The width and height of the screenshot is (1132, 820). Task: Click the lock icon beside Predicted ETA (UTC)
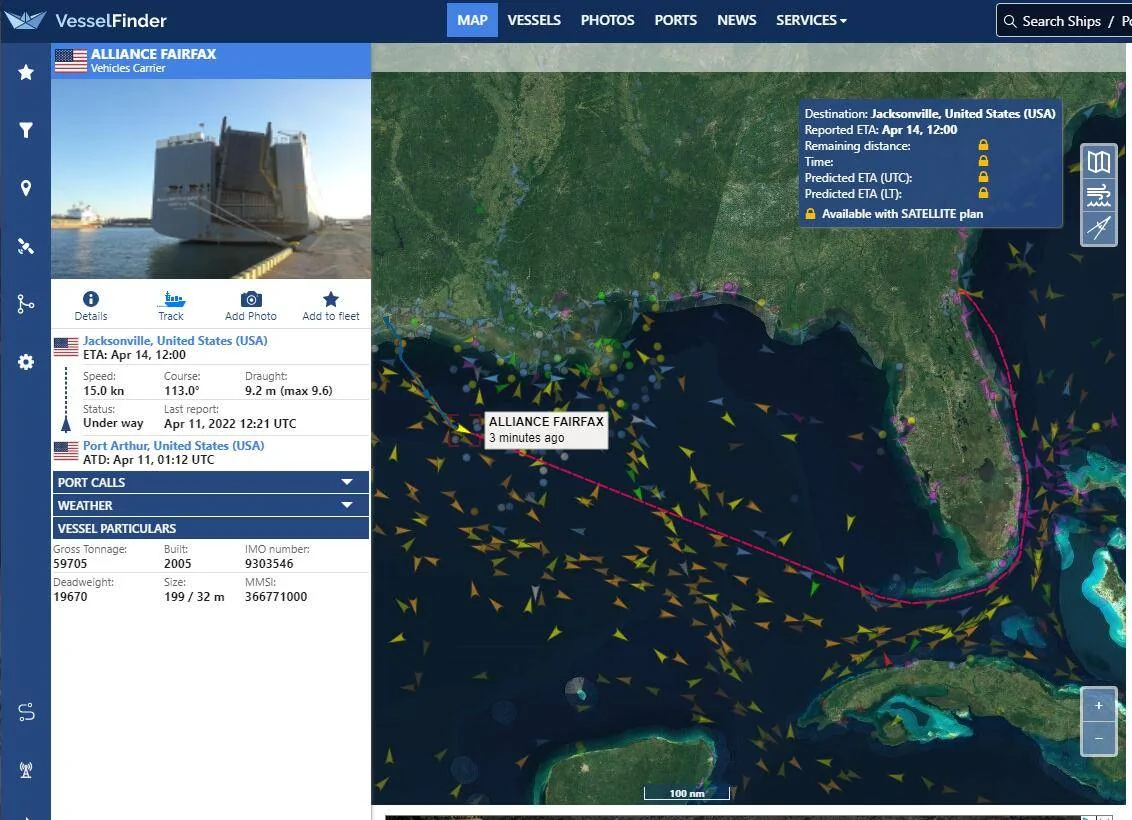pyautogui.click(x=983, y=177)
